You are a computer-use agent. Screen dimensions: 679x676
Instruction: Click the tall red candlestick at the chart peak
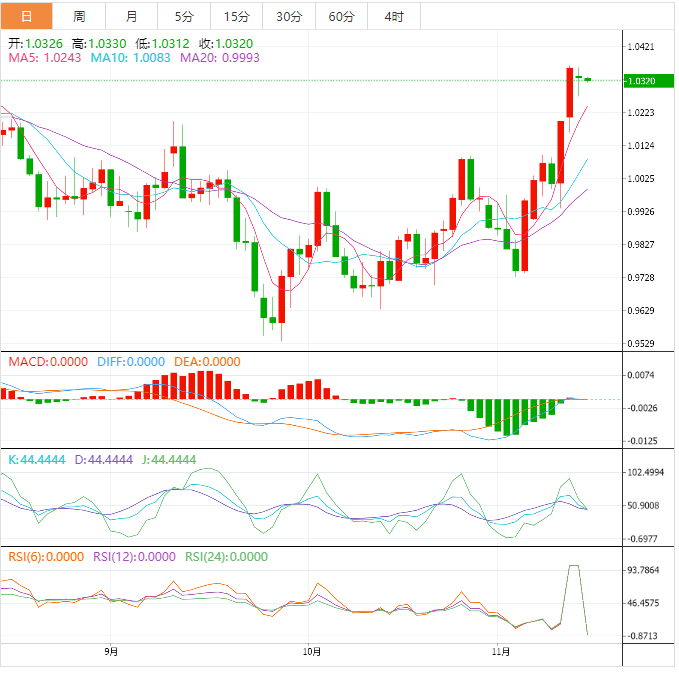(570, 93)
